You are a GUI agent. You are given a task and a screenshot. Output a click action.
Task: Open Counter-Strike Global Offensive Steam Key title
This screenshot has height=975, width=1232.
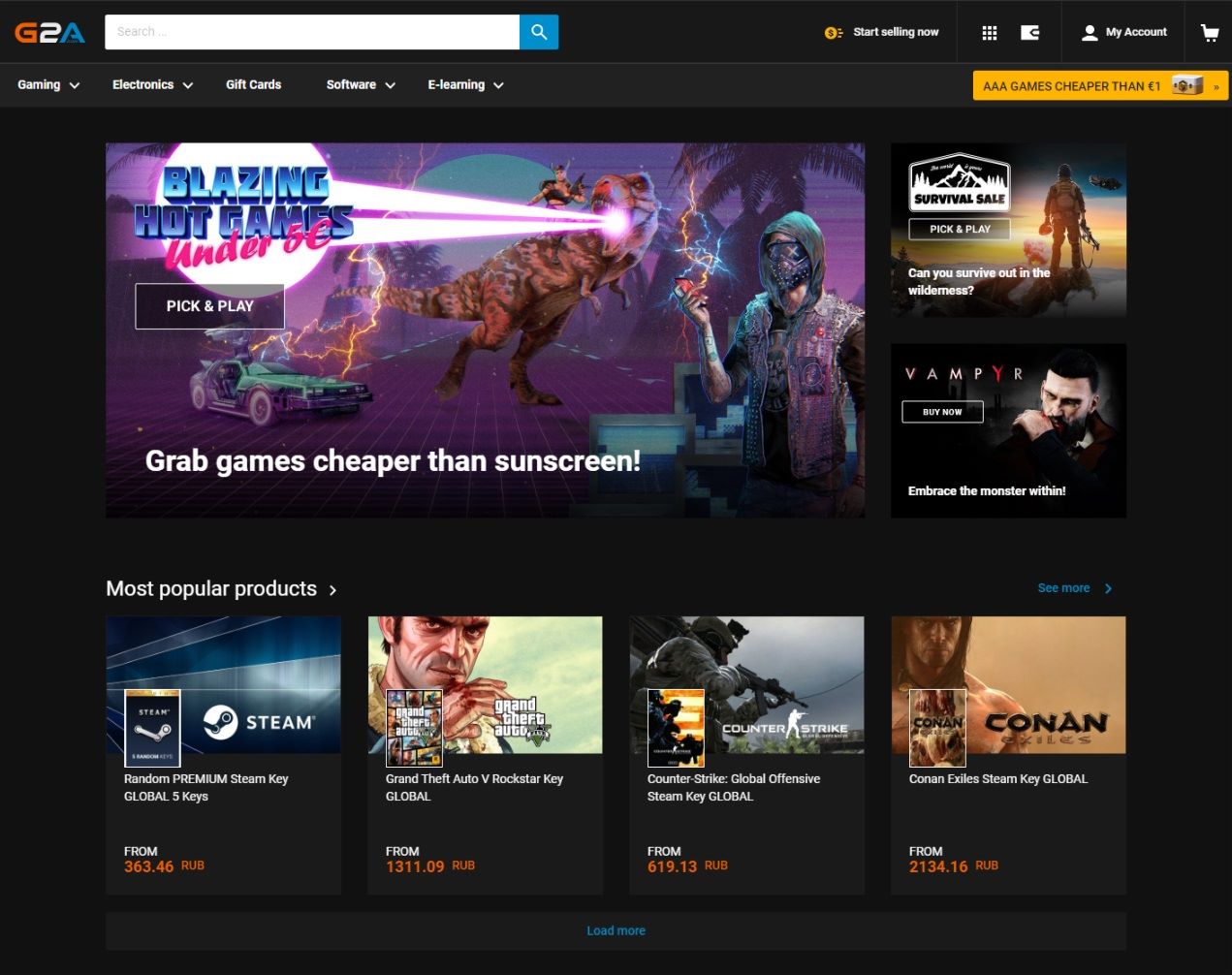(x=734, y=788)
